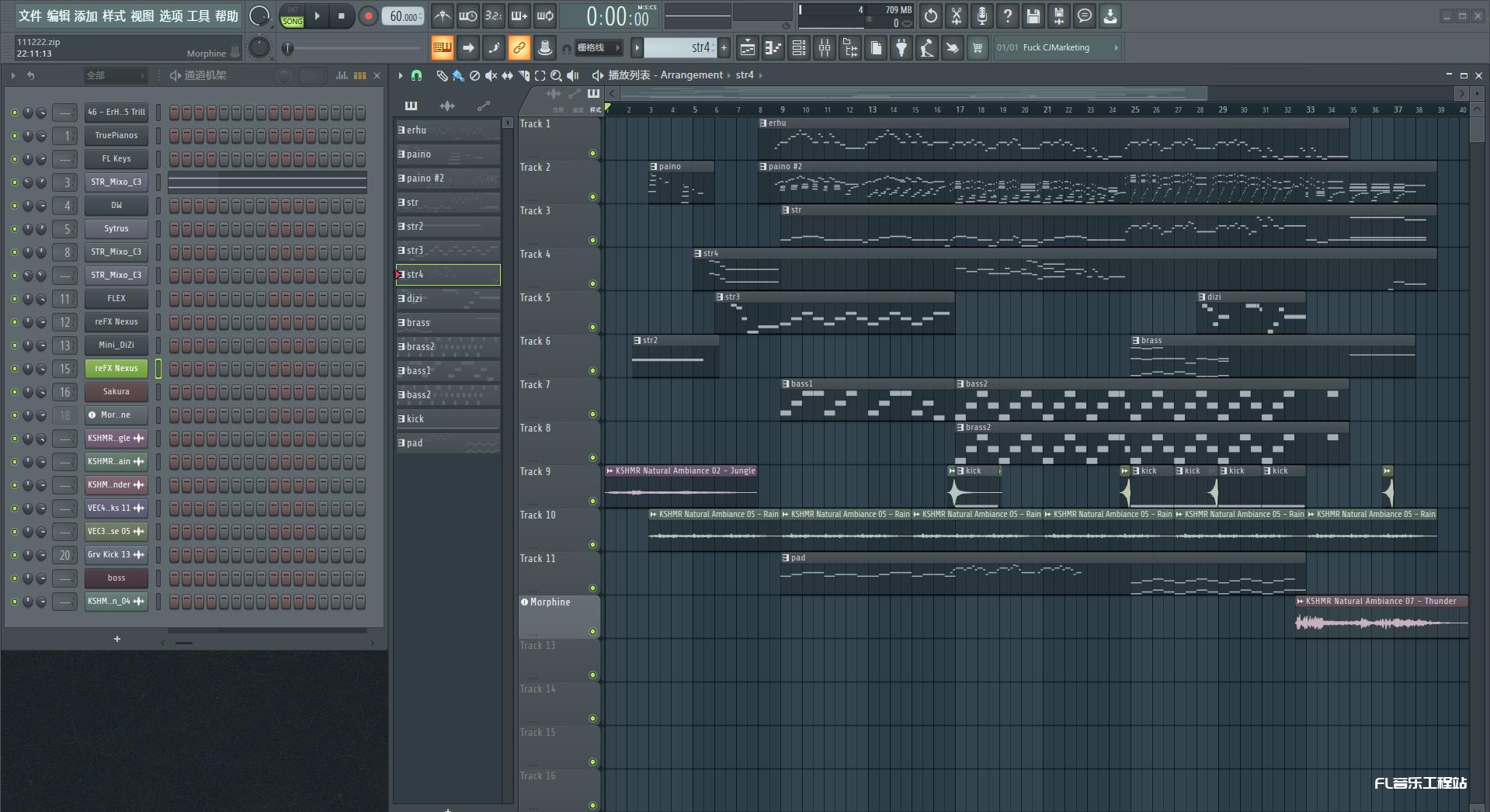Image resolution: width=1490 pixels, height=812 pixels.
Task: Open the 帮助 menu
Action: click(x=227, y=16)
